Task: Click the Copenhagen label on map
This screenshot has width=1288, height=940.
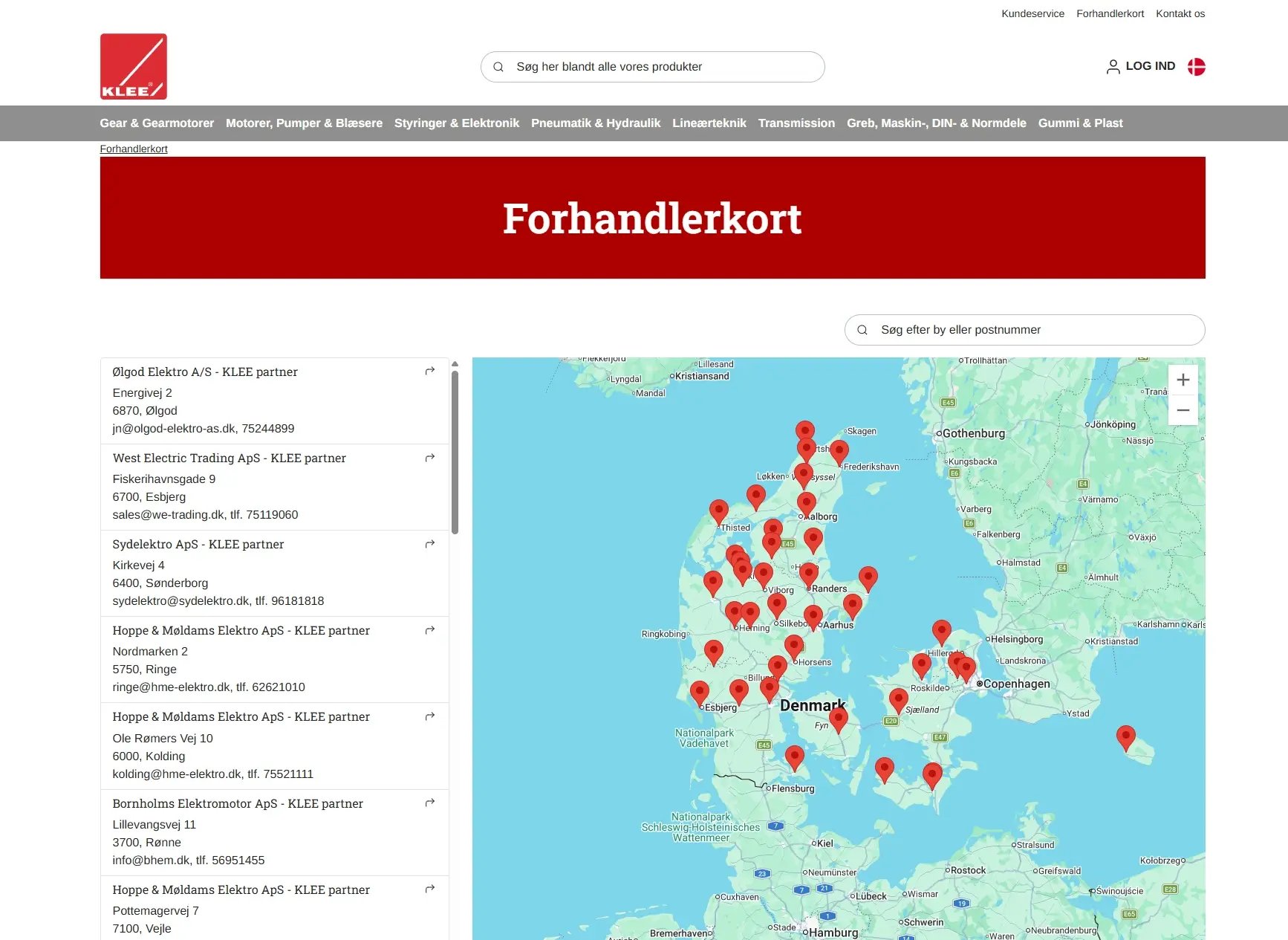Action: tap(1016, 684)
